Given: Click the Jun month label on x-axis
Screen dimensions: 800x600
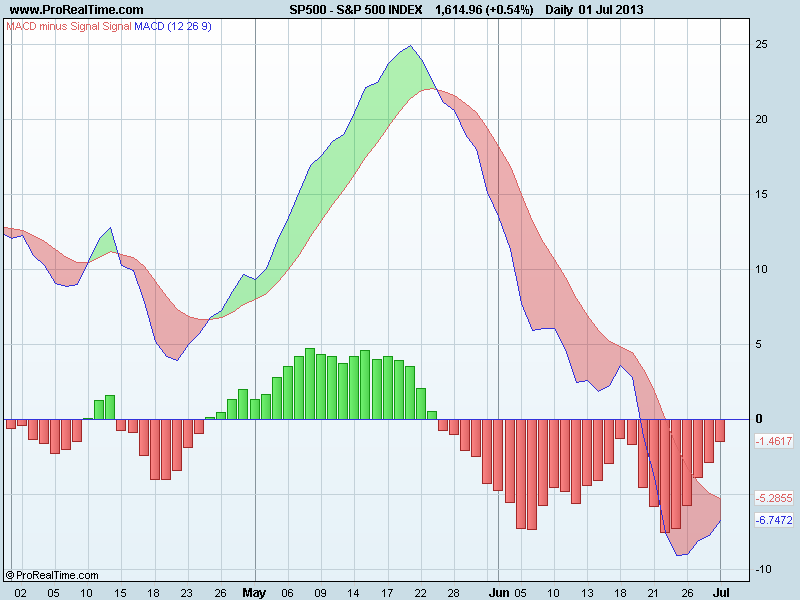Looking at the screenshot, I should 499,592.
